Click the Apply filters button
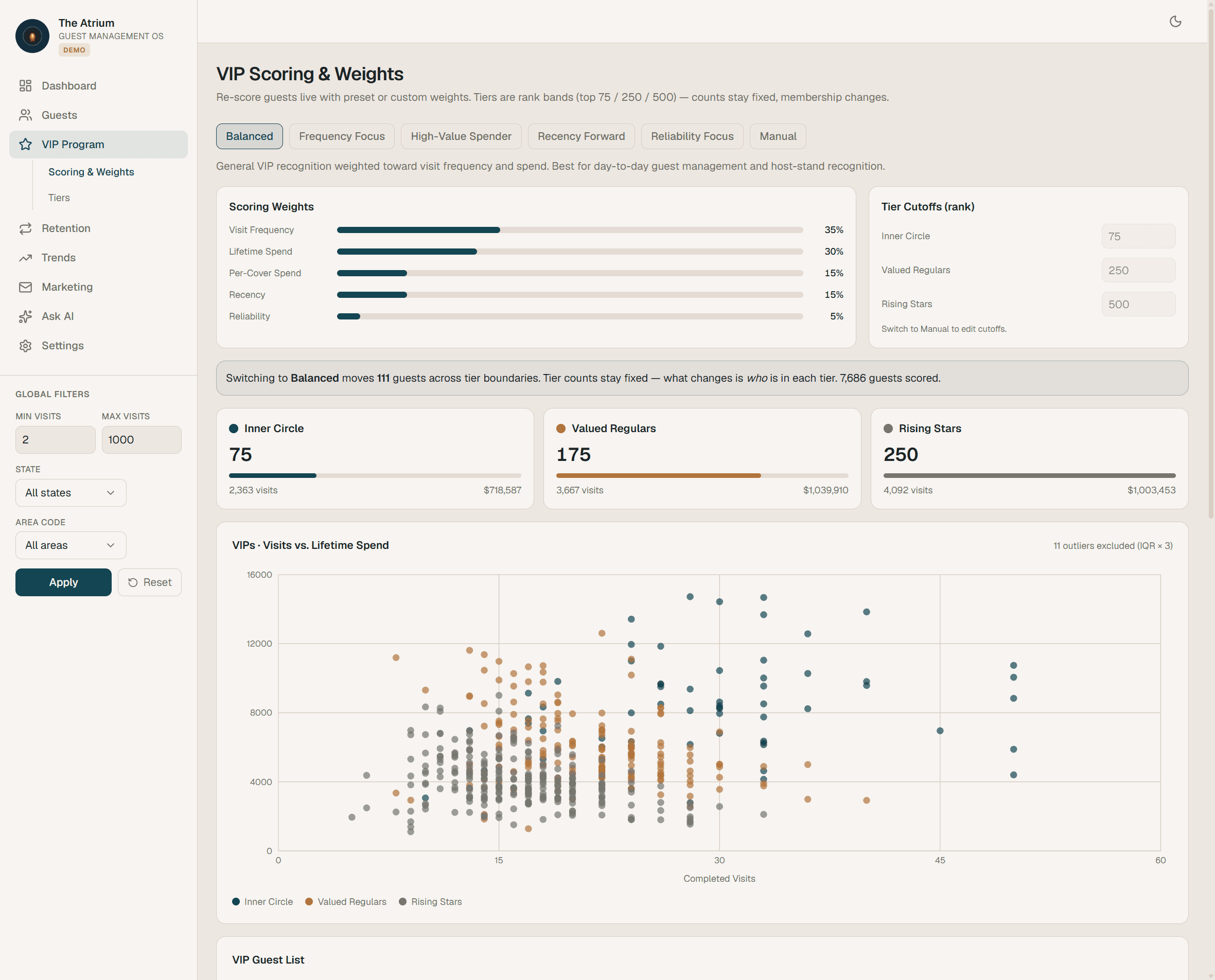 63,582
